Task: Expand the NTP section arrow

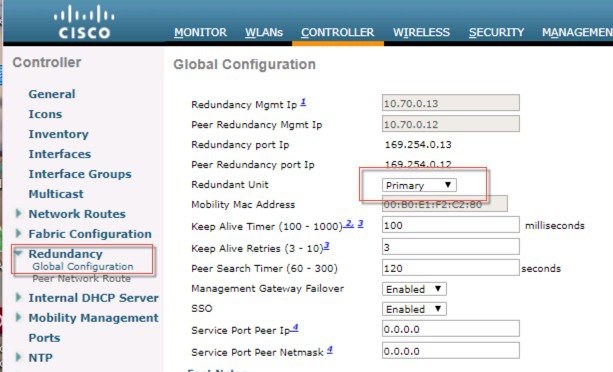Action: click(x=18, y=357)
